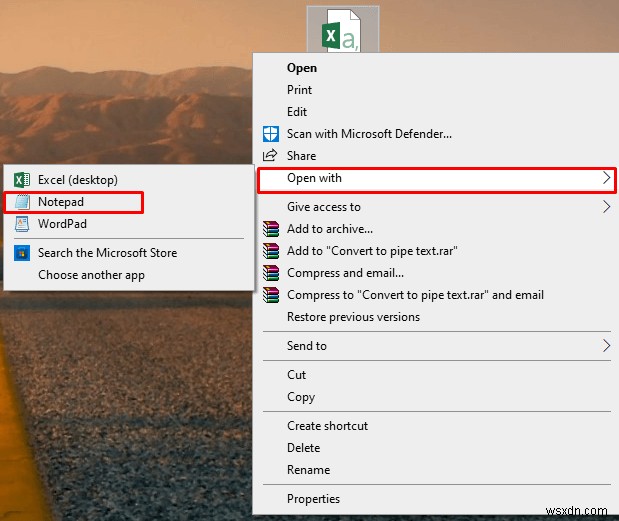619x521 pixels.
Task: Click the Microsoft Defender shield icon
Action: 271,134
